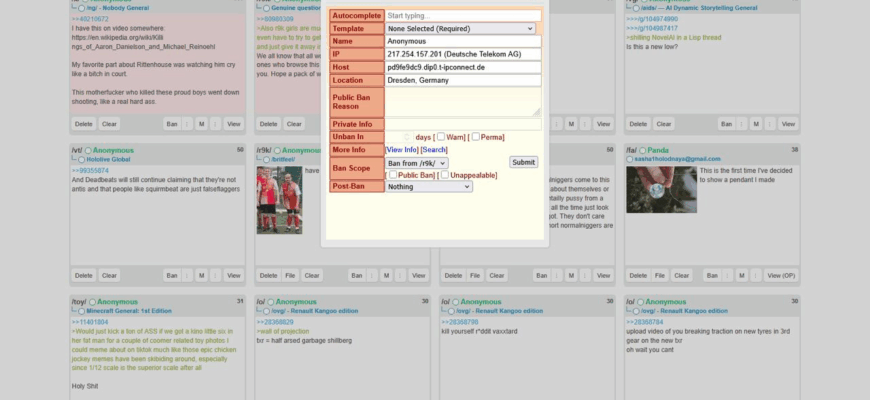The width and height of the screenshot is (870, 400).
Task: Check the Public Ban option
Action: click(392, 175)
